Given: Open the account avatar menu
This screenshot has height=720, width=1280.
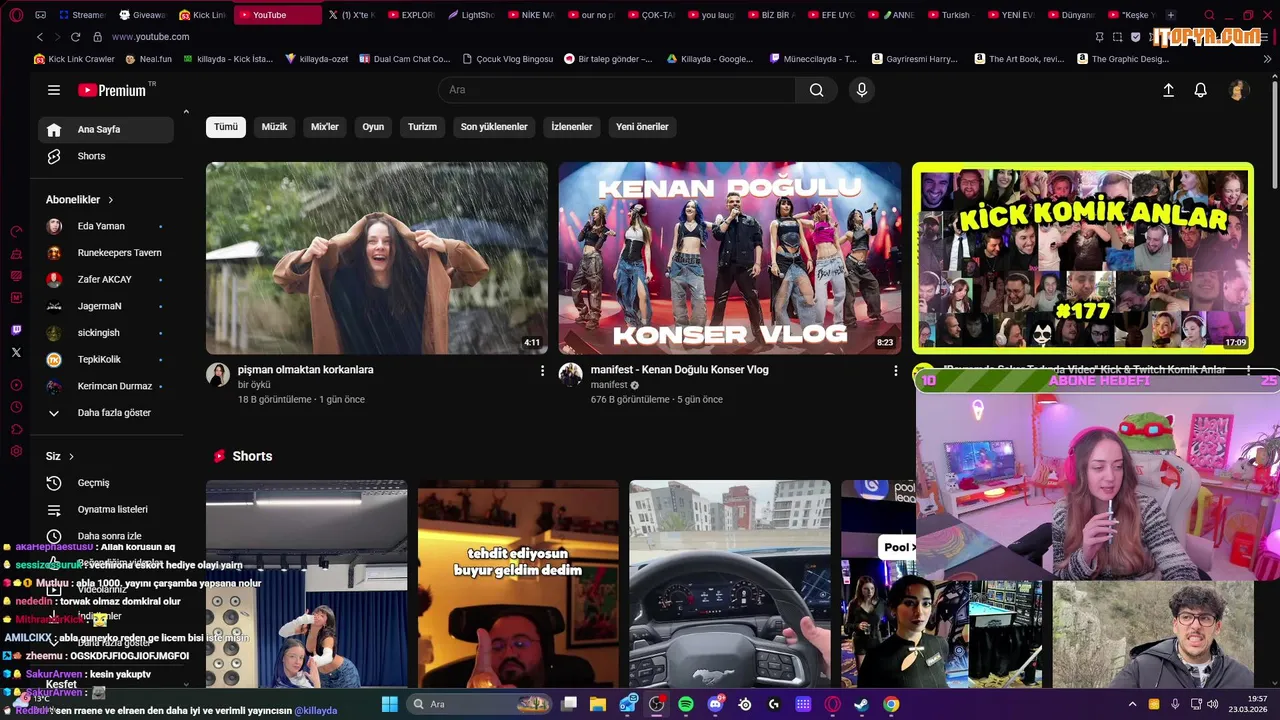Looking at the screenshot, I should point(1238,90).
